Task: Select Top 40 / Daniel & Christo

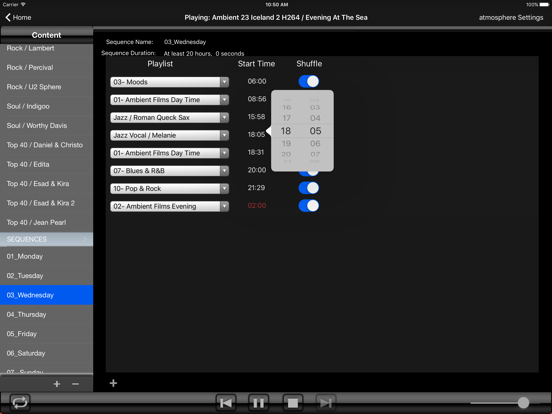Action: 46,145
